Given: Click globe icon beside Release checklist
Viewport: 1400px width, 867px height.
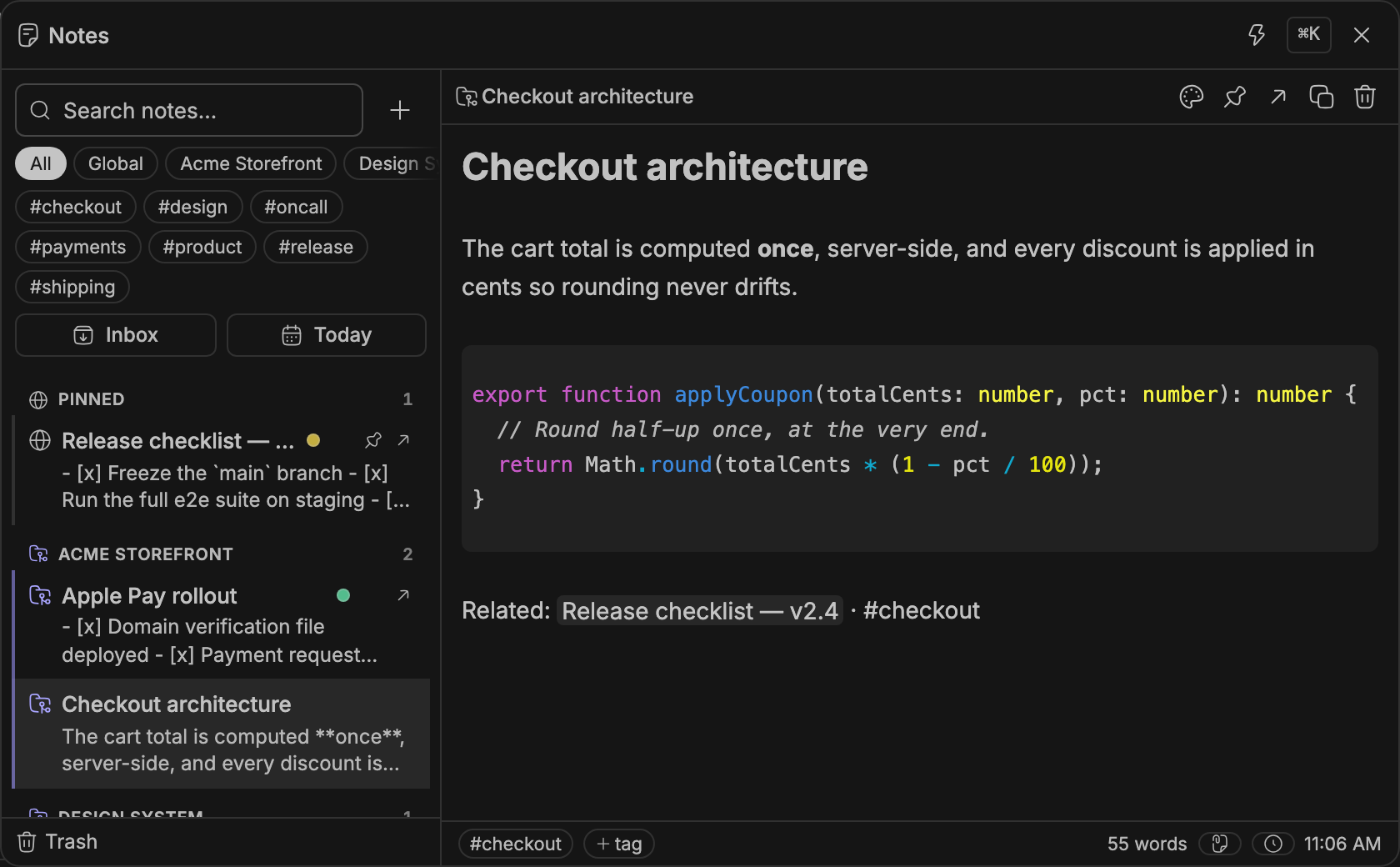Looking at the screenshot, I should [x=40, y=440].
